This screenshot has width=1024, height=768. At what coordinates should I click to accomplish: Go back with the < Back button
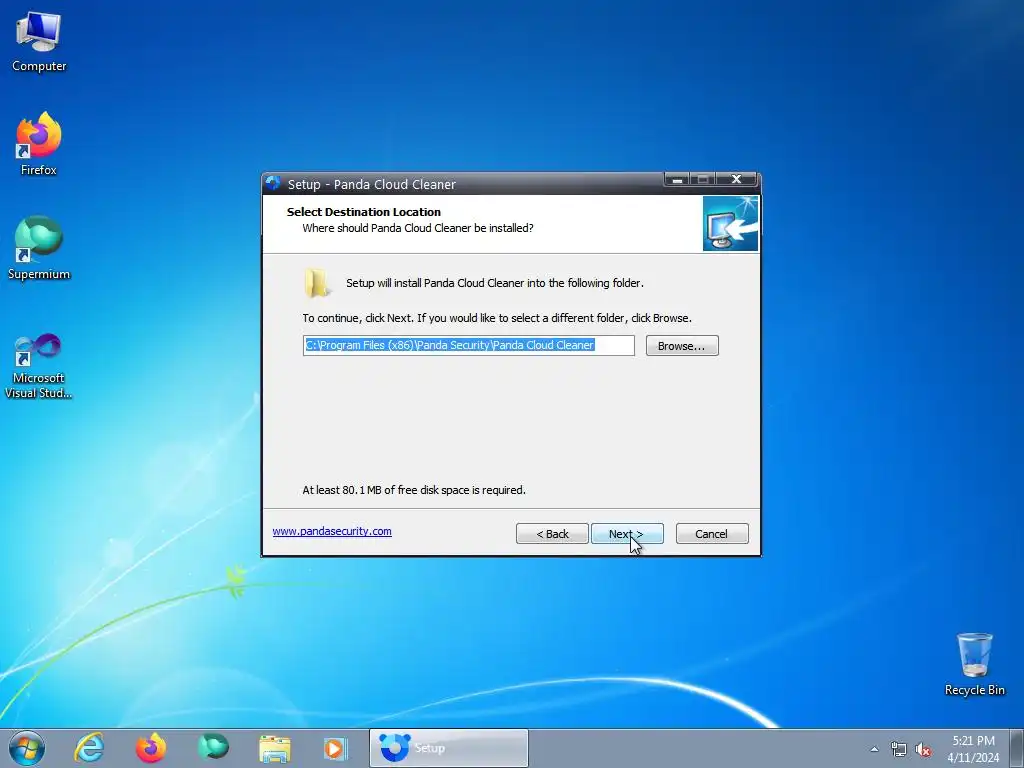[x=552, y=534]
